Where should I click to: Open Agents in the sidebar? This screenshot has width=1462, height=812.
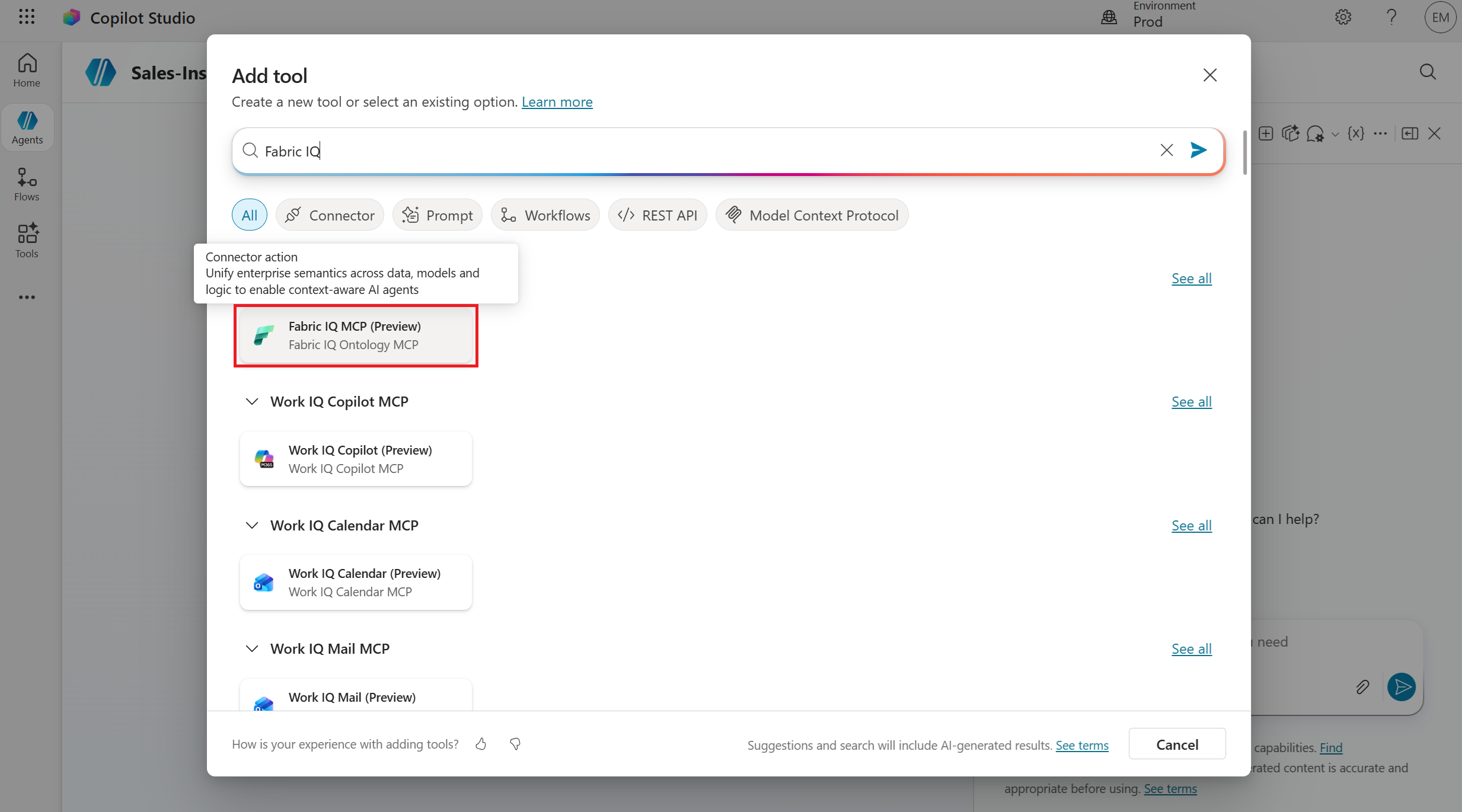point(27,127)
